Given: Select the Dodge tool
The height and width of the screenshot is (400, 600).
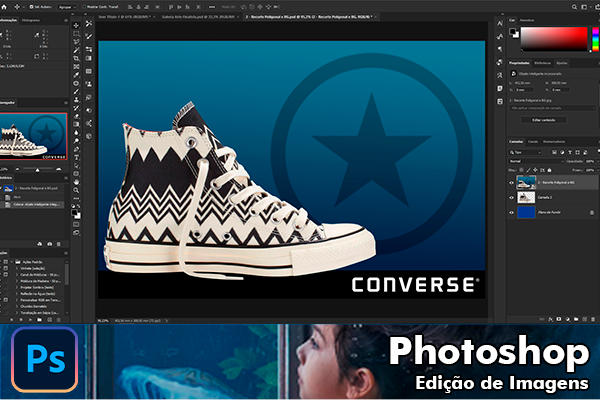Looking at the screenshot, I should click(76, 141).
